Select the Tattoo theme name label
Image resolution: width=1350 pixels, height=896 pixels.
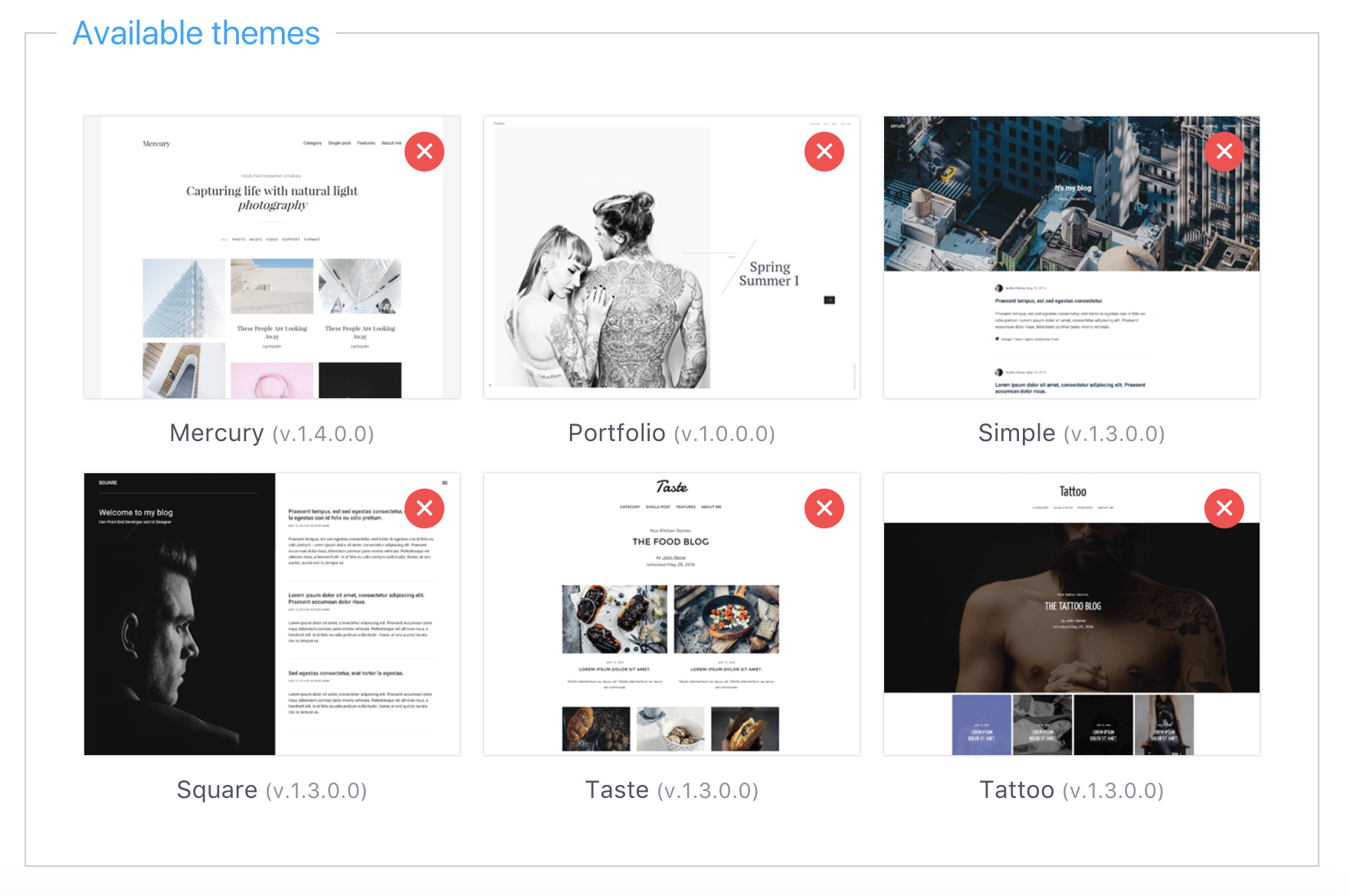pyautogui.click(x=1017, y=790)
